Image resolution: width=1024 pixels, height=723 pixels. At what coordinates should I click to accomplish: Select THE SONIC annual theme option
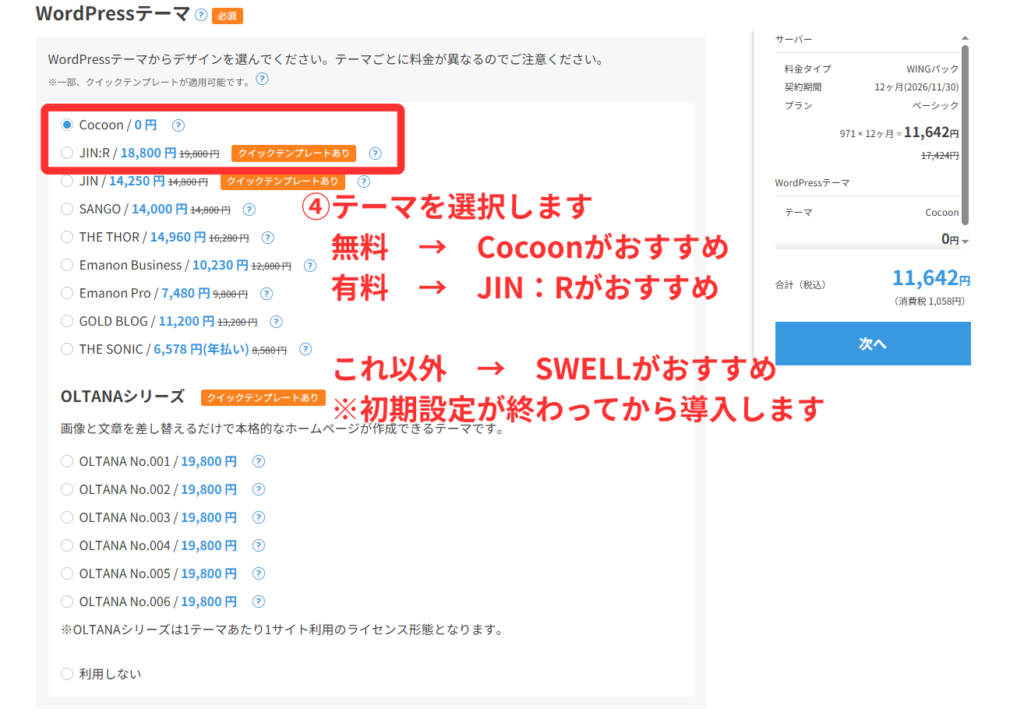point(67,350)
